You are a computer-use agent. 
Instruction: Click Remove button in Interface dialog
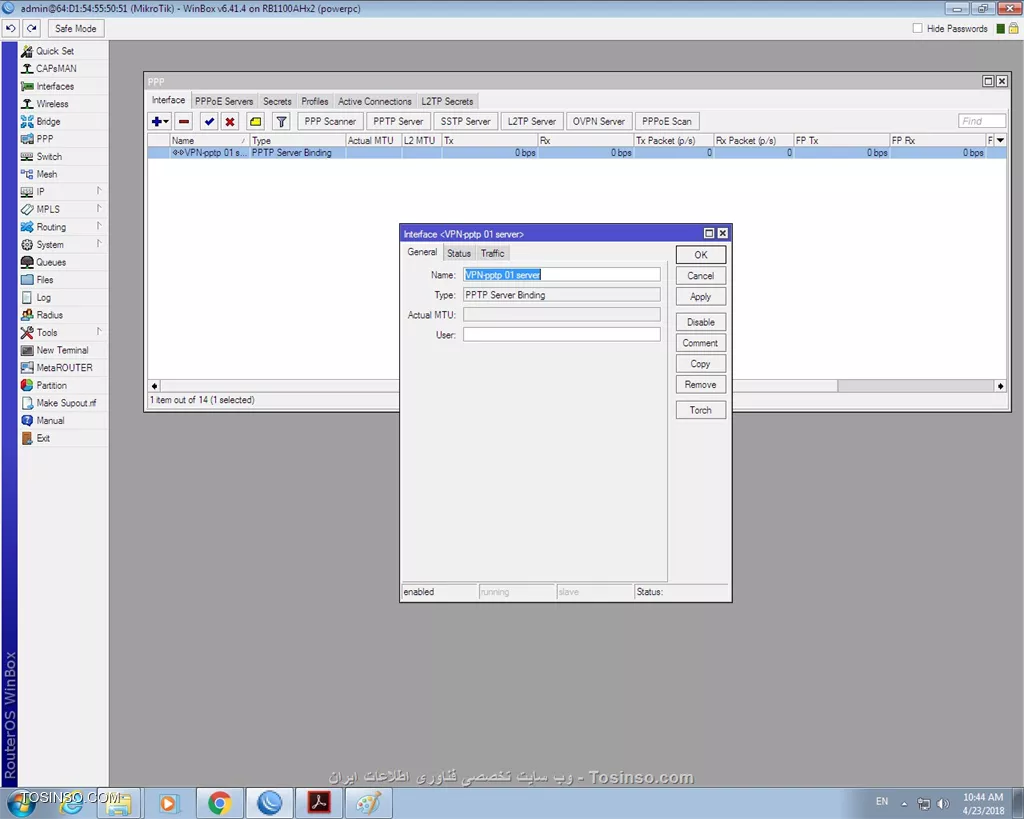(701, 385)
